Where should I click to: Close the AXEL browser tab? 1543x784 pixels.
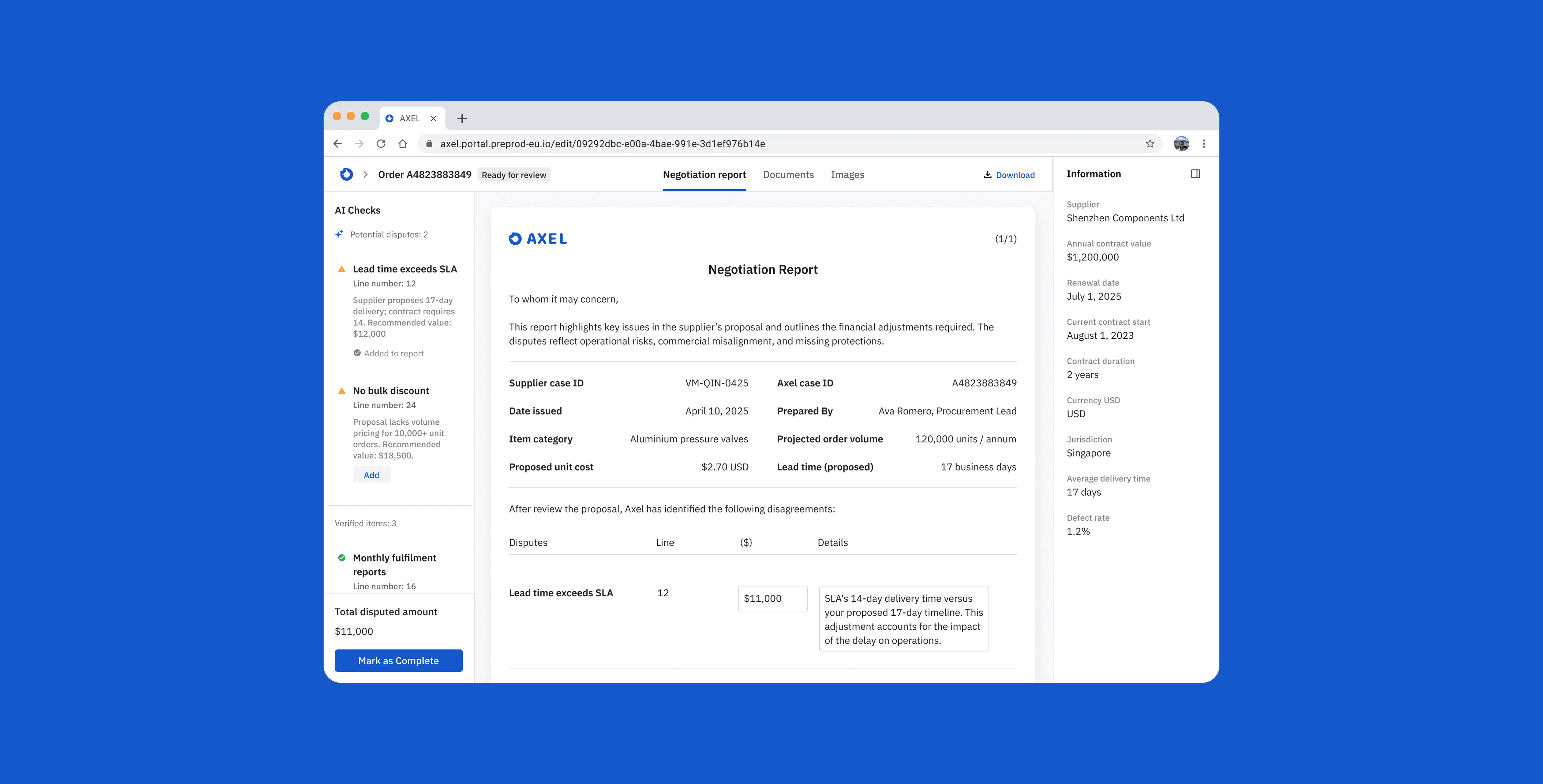[x=434, y=119]
